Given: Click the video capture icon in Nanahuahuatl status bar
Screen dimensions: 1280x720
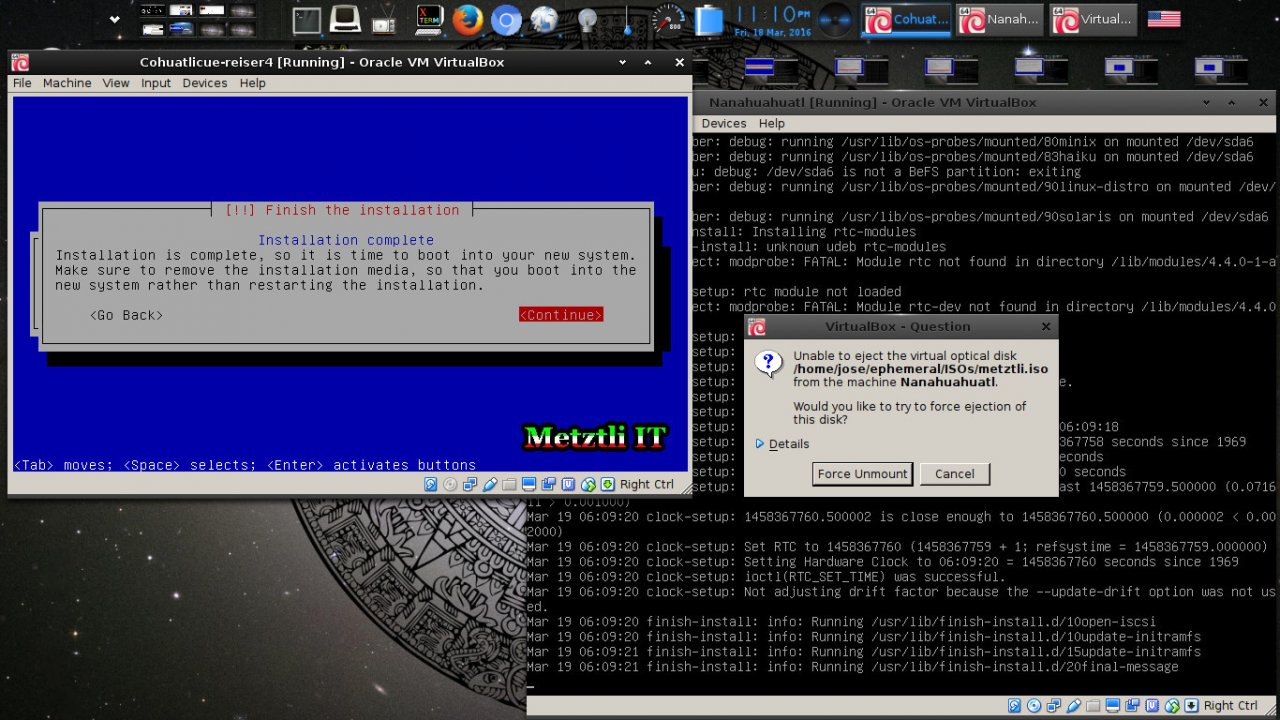Looking at the screenshot, I should 1132,706.
